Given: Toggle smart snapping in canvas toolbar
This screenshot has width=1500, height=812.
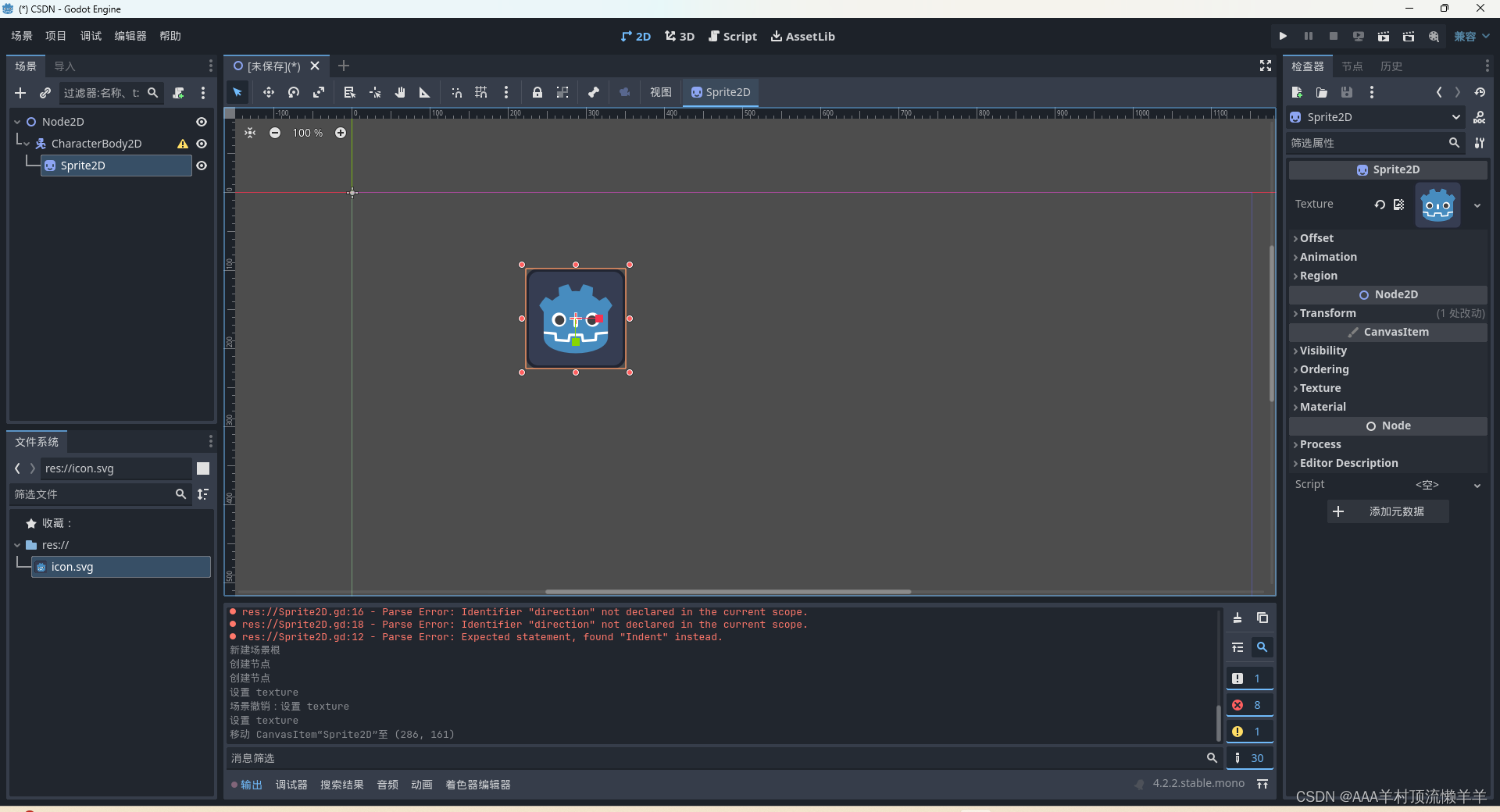Looking at the screenshot, I should pyautogui.click(x=456, y=92).
